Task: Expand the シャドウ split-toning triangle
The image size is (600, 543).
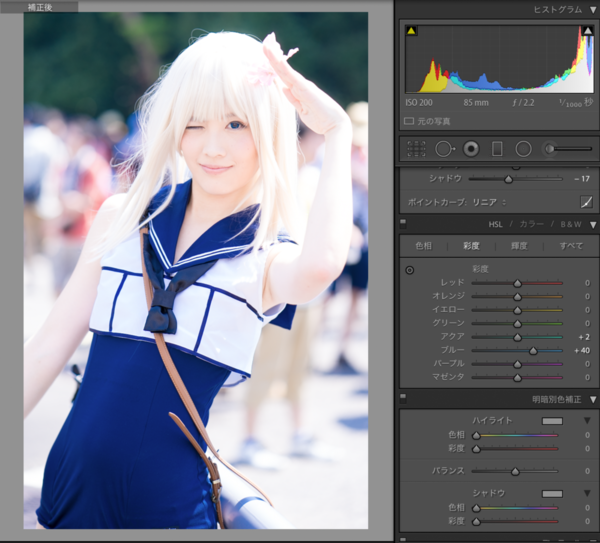Action: [x=587, y=493]
